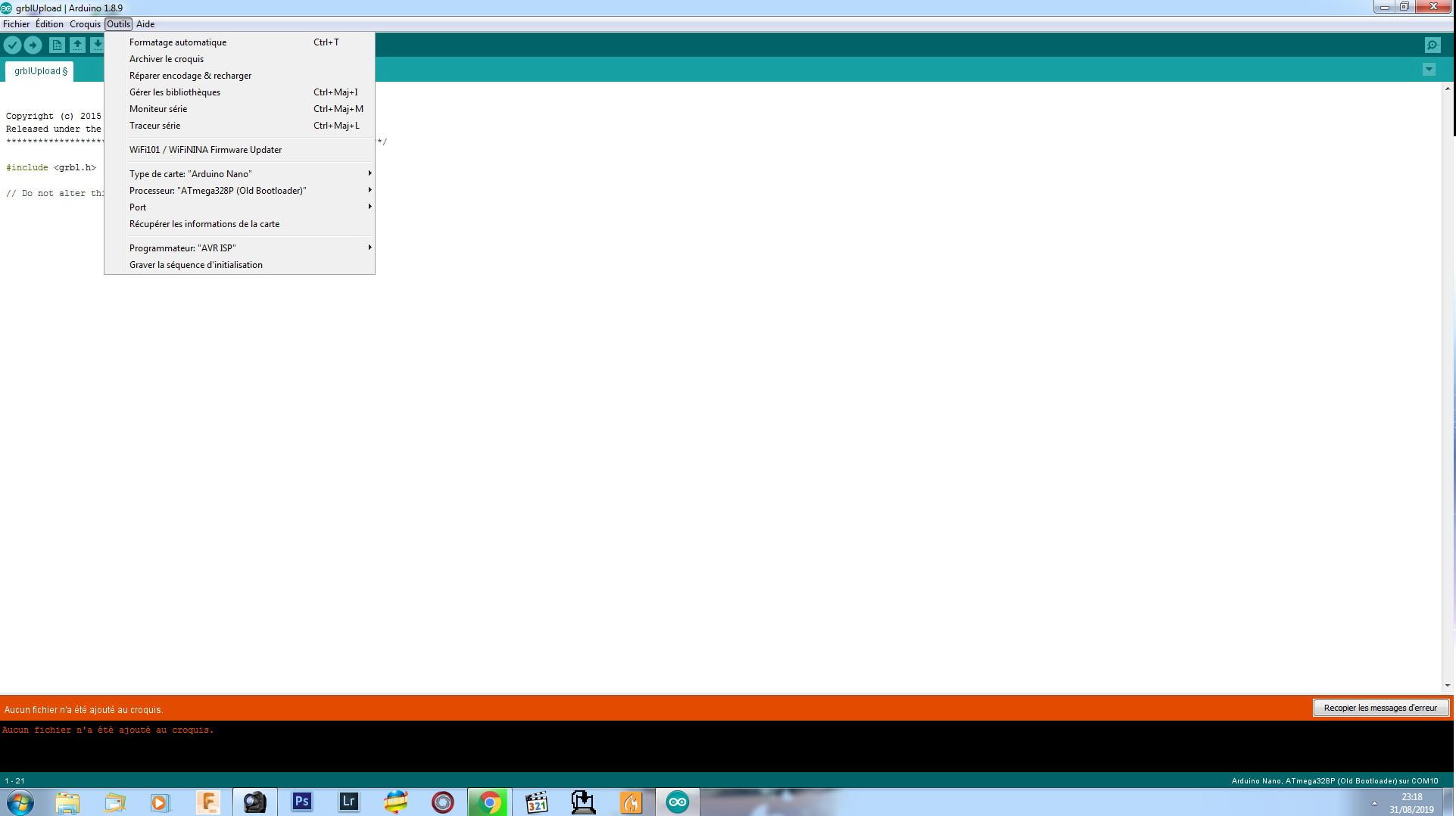The width and height of the screenshot is (1456, 816).
Task: Open the orange flame taskbar icon
Action: [630, 802]
